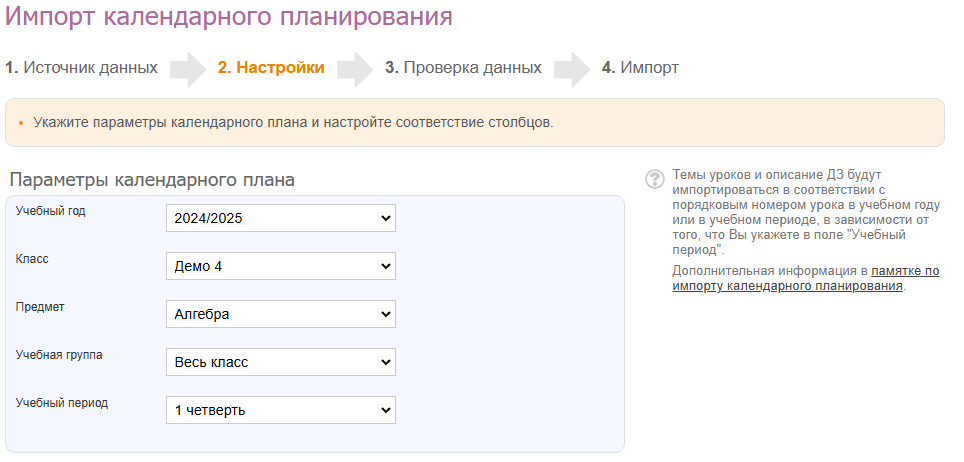Click the Импорт календарного планирования page title
The height and width of the screenshot is (462, 964).
(229, 17)
